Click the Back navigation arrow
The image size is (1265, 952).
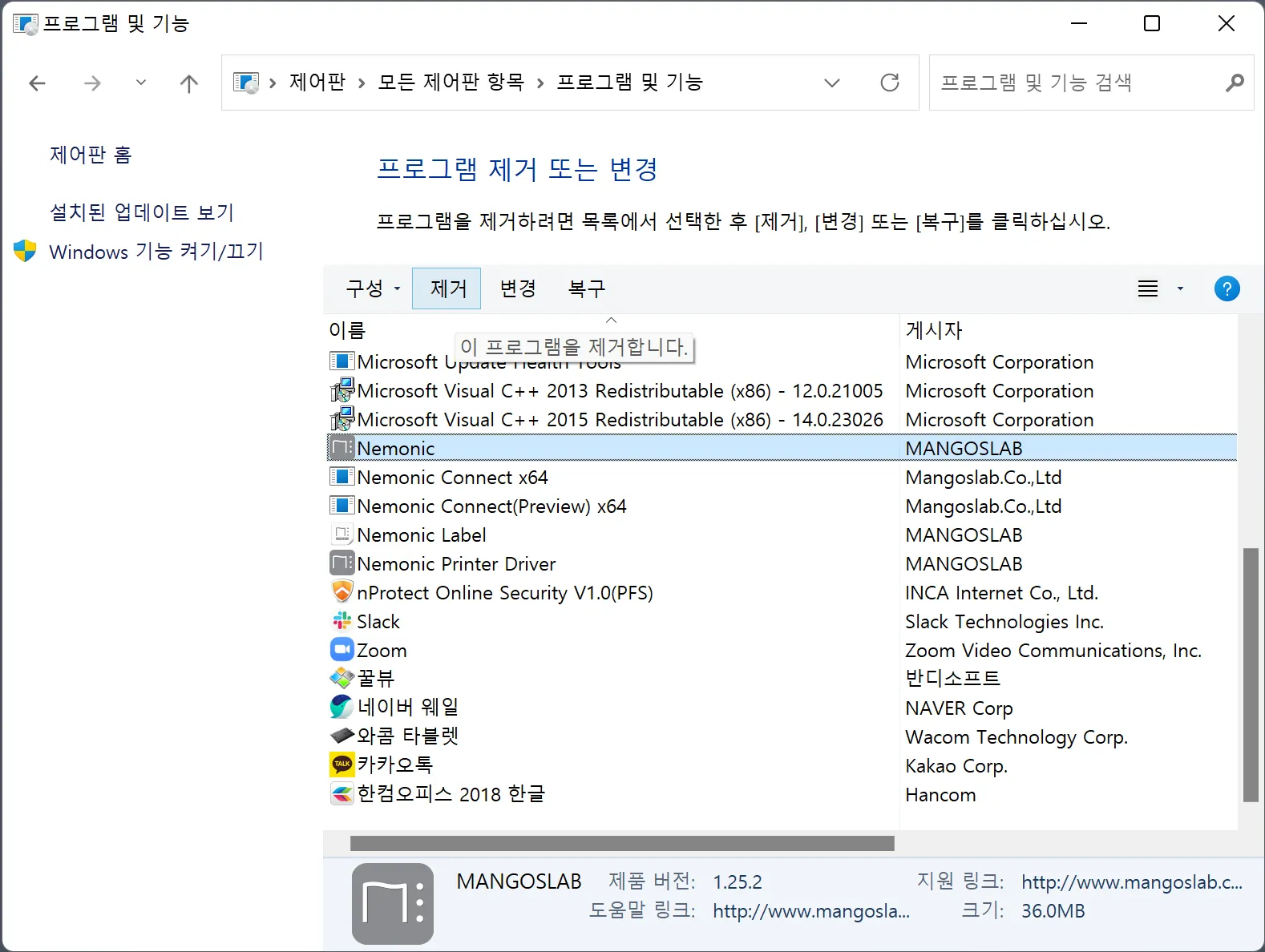point(37,83)
